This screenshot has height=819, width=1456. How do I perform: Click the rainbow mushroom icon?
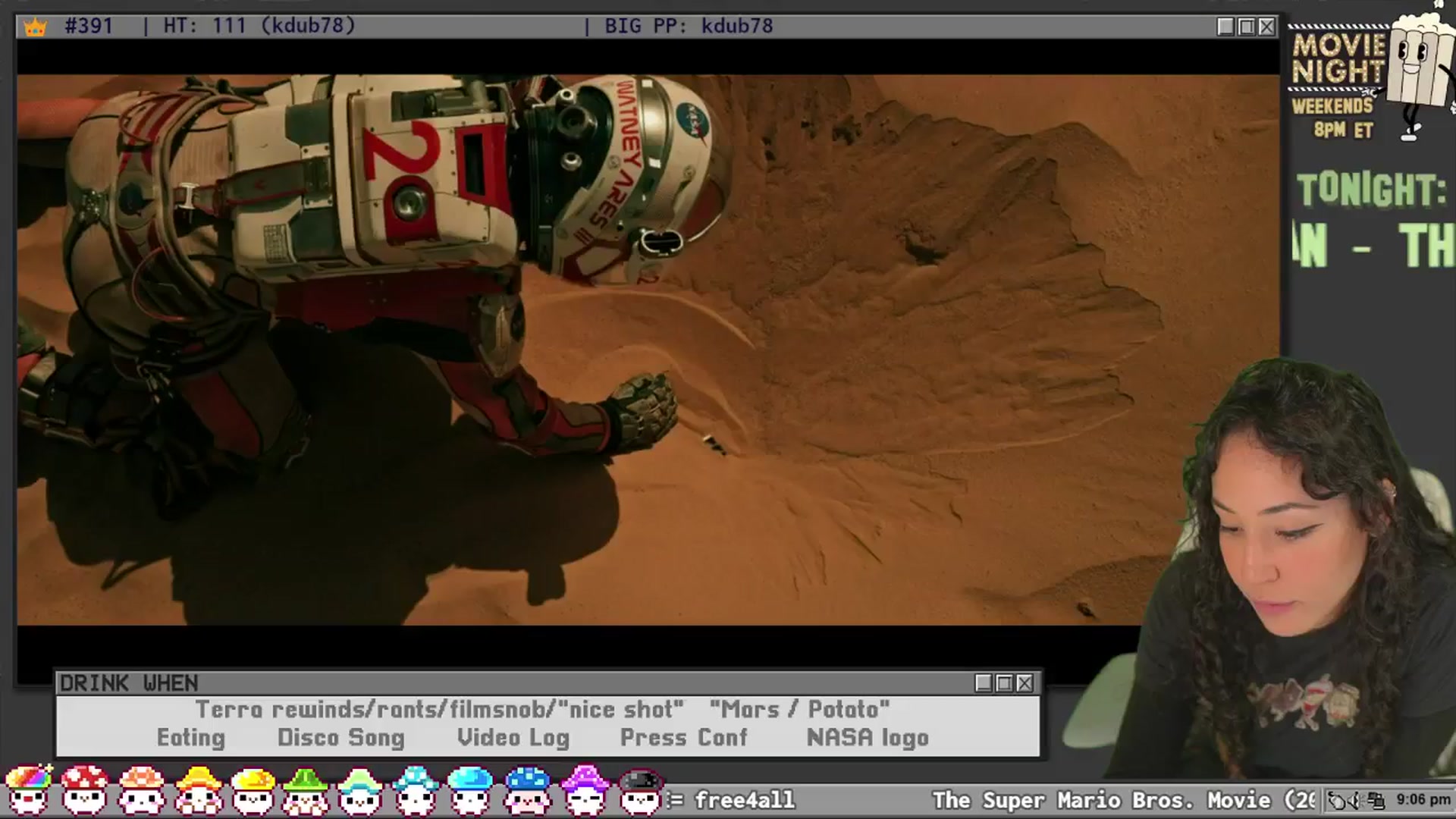pos(28,790)
